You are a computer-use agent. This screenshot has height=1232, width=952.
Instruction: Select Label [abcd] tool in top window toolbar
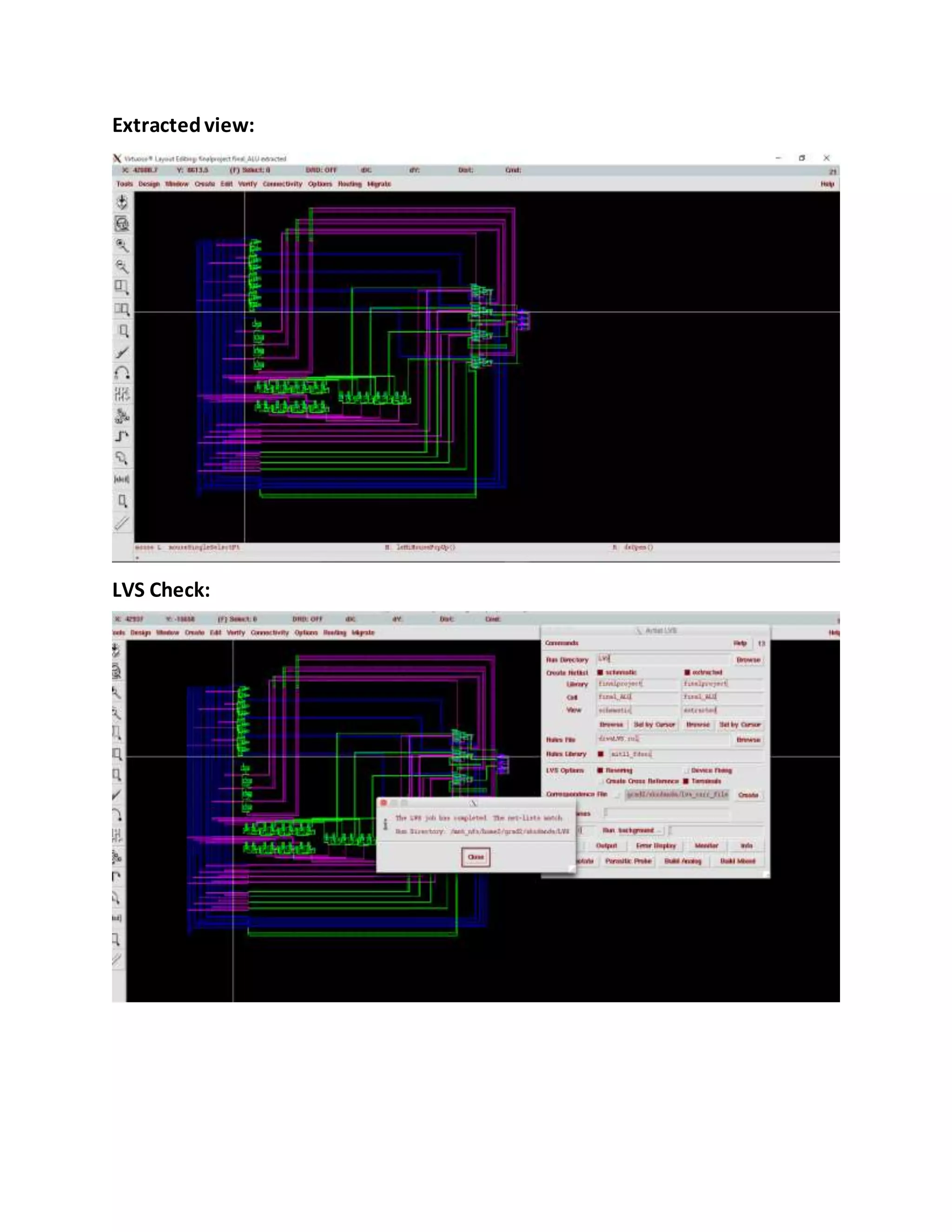[x=122, y=479]
